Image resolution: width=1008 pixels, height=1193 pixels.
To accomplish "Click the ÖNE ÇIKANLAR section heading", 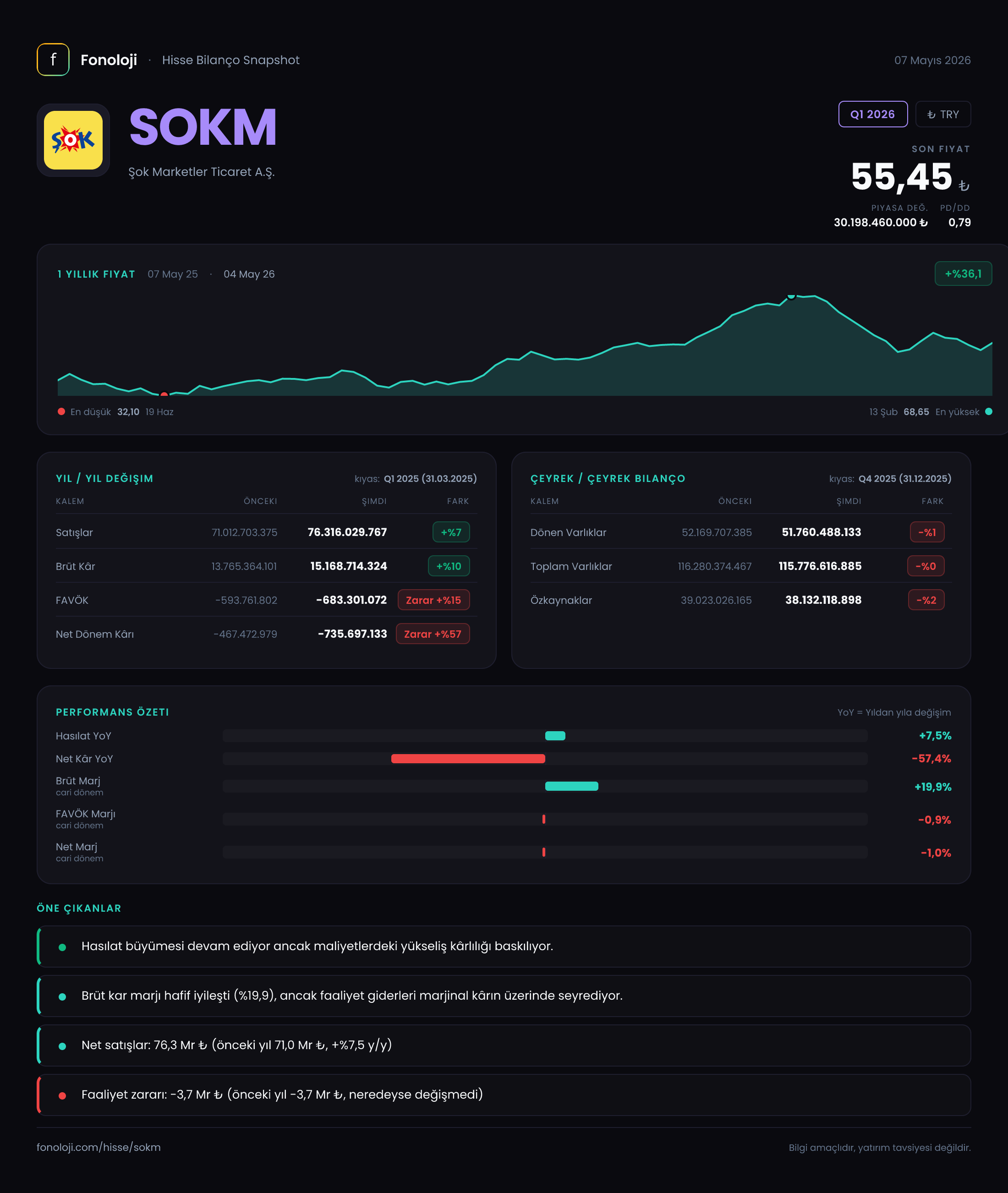I will point(79,908).
